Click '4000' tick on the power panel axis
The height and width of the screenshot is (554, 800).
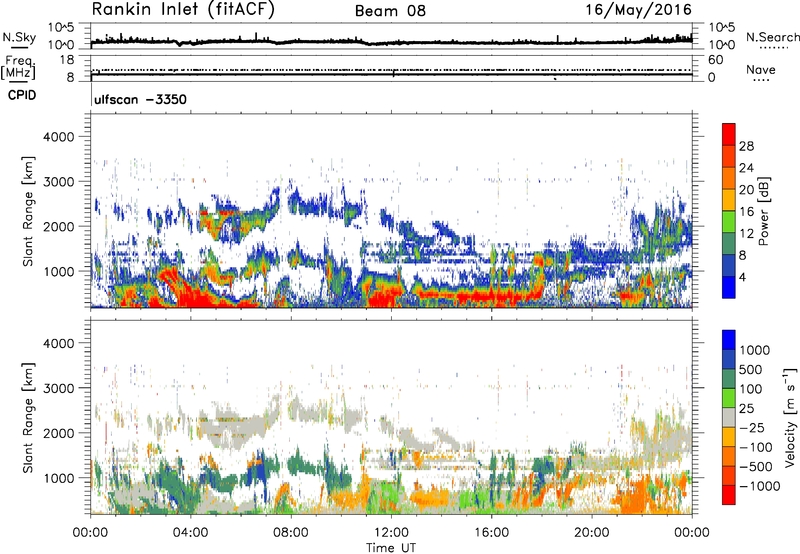59,137
